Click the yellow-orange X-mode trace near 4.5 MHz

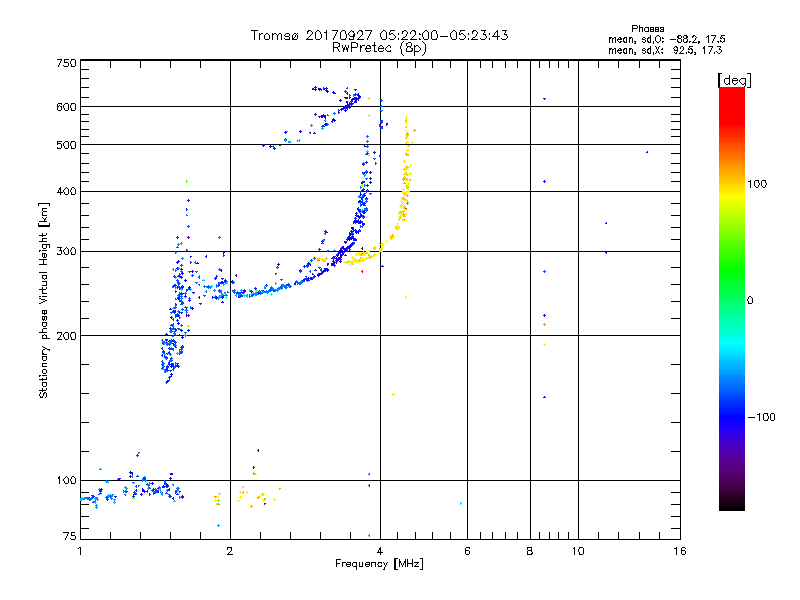coord(405,189)
